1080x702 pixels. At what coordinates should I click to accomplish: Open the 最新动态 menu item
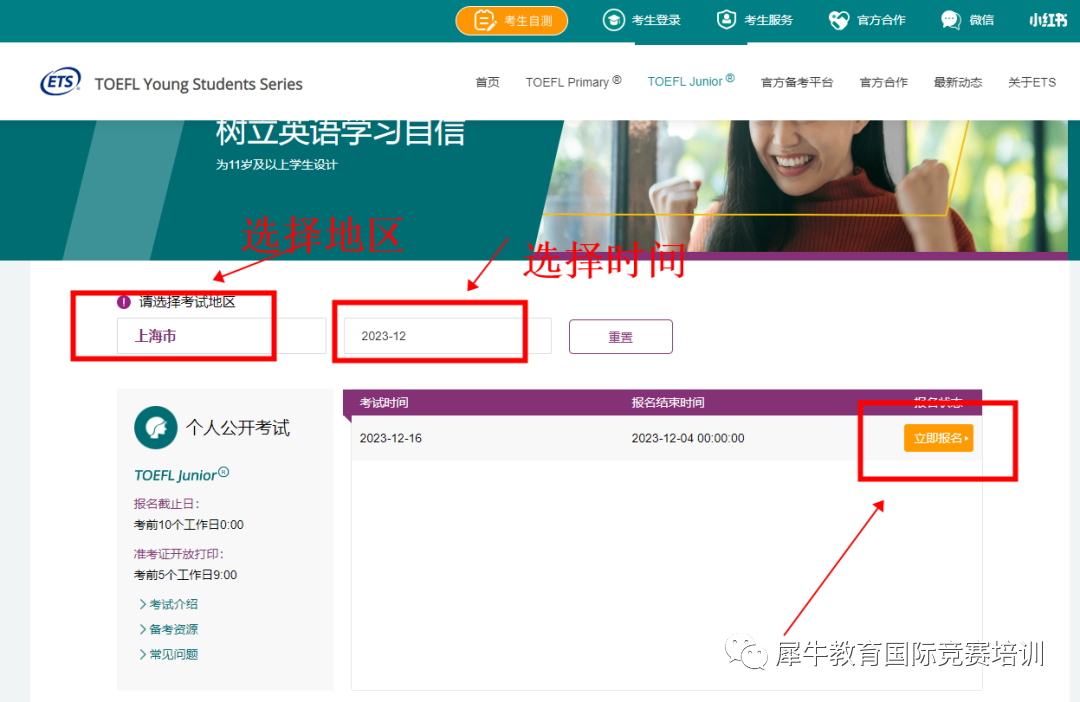[x=957, y=83]
